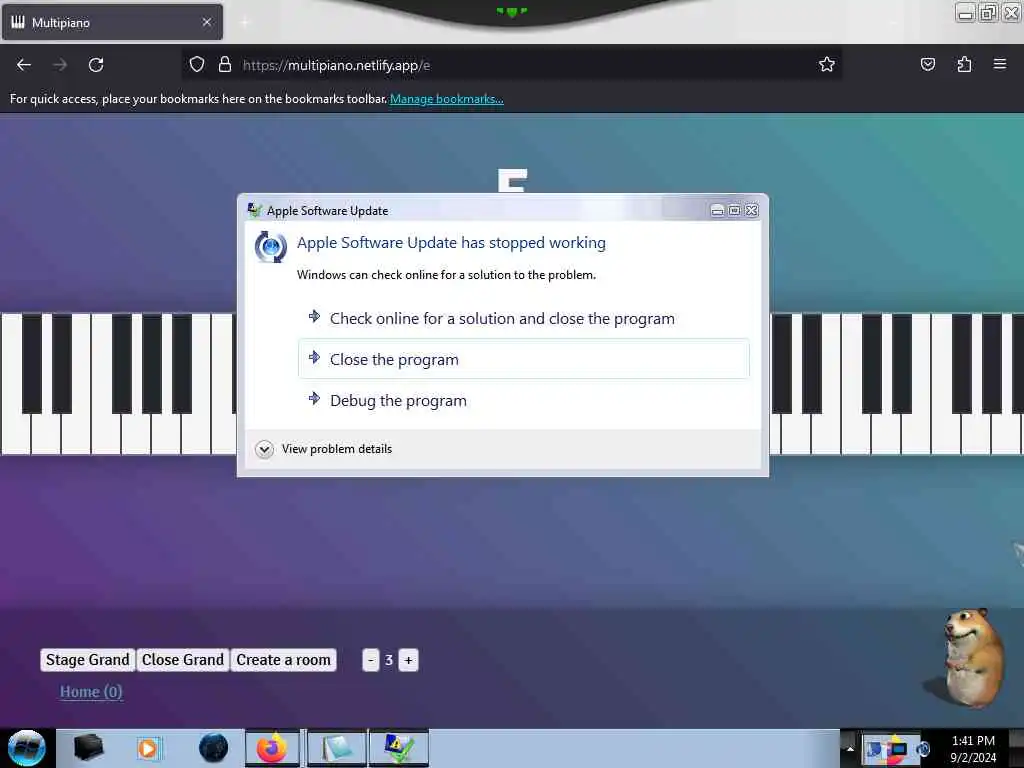Choose Close the program option
1024x768 pixels.
click(524, 359)
